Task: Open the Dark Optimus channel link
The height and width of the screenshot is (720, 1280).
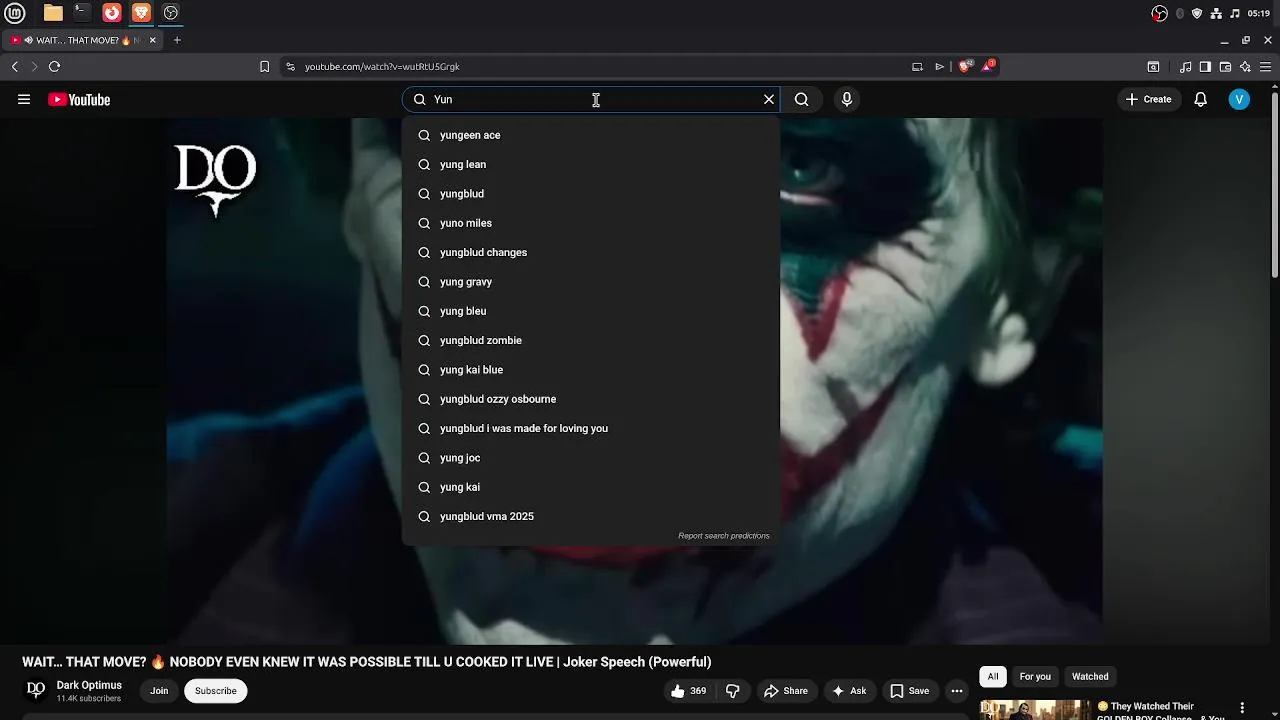Action: point(89,685)
